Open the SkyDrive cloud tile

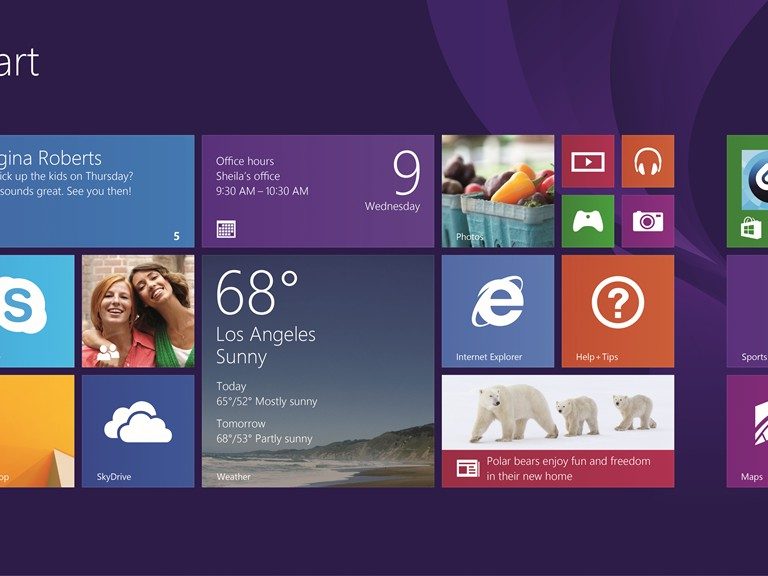[138, 431]
